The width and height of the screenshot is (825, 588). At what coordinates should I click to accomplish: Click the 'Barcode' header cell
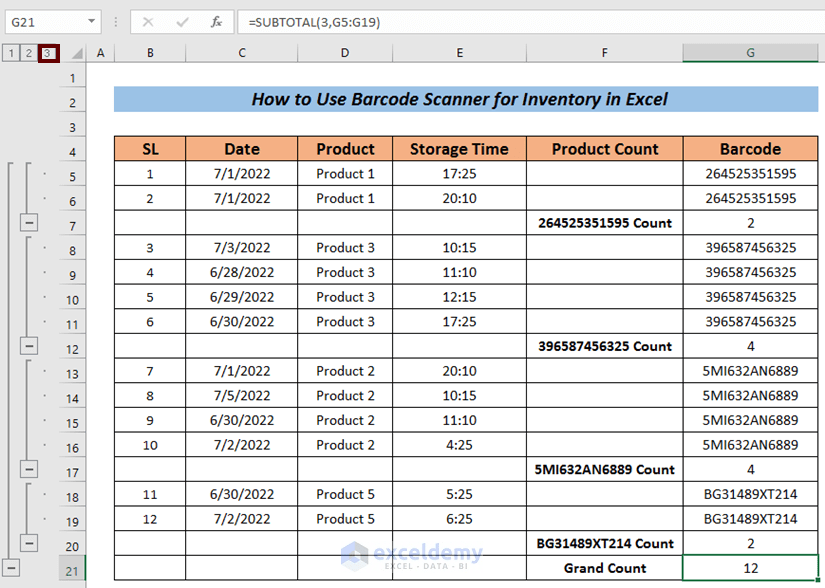point(750,149)
